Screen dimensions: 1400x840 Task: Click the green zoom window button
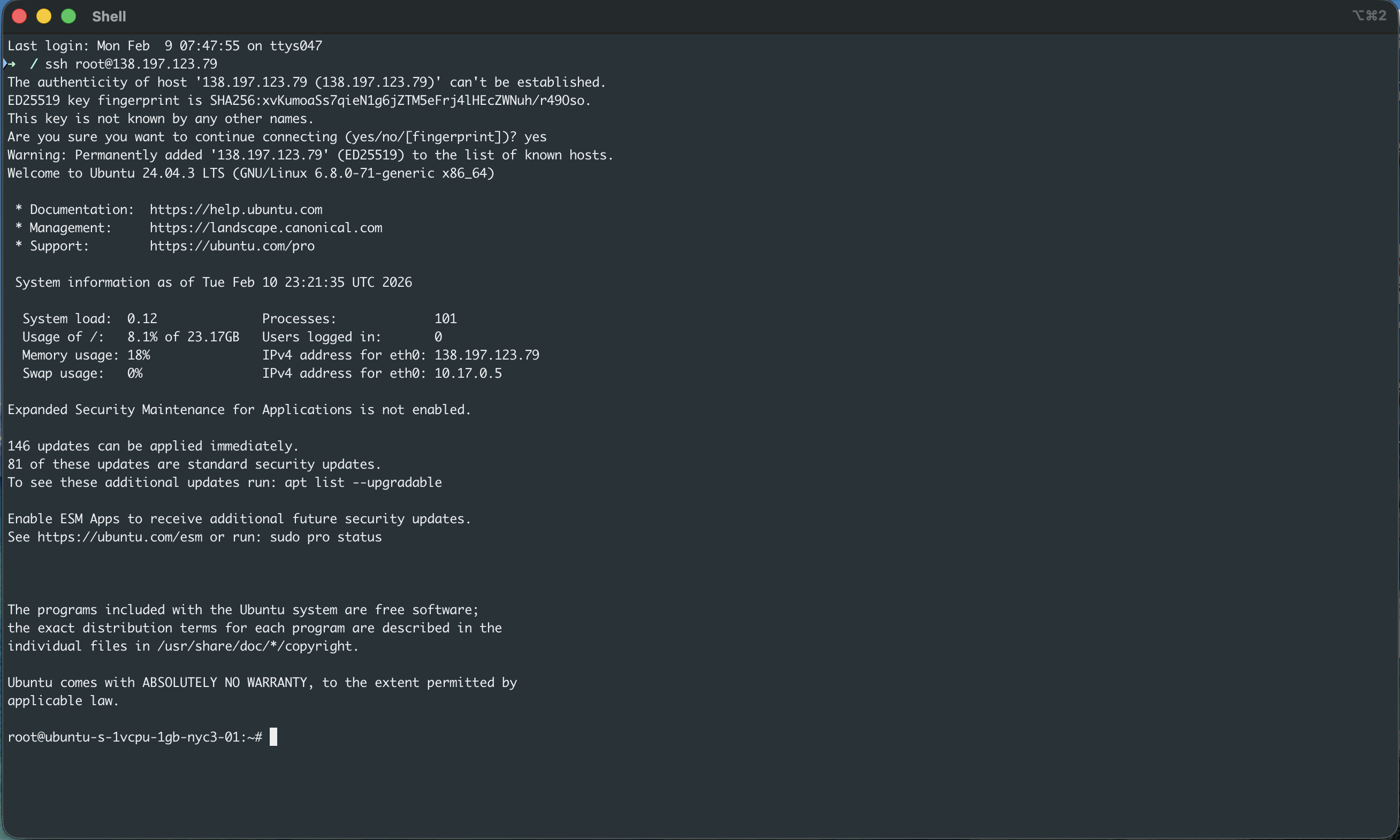pyautogui.click(x=69, y=17)
